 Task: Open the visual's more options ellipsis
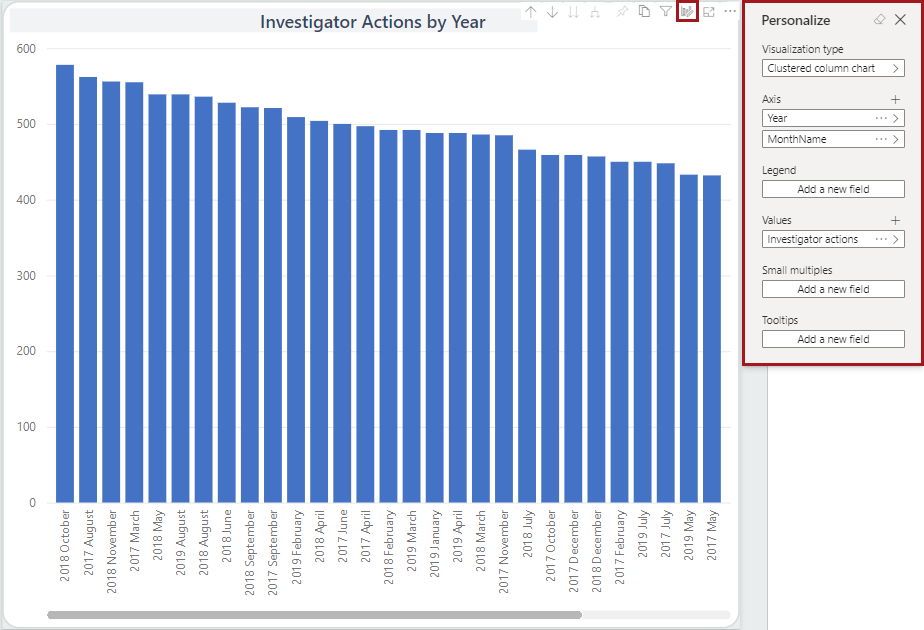pos(731,12)
